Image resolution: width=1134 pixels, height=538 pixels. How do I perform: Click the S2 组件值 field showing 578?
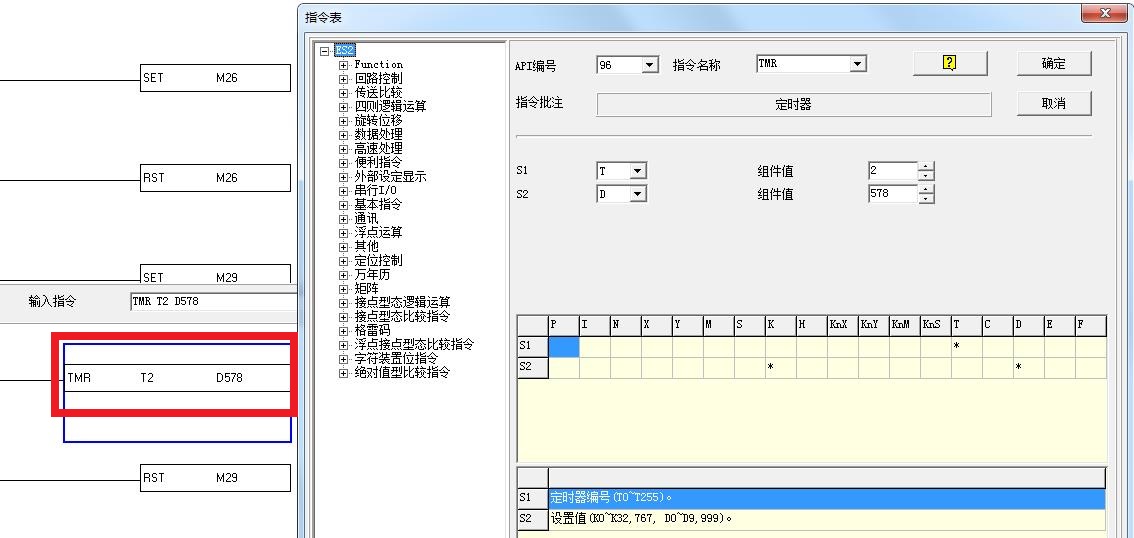click(x=892, y=194)
